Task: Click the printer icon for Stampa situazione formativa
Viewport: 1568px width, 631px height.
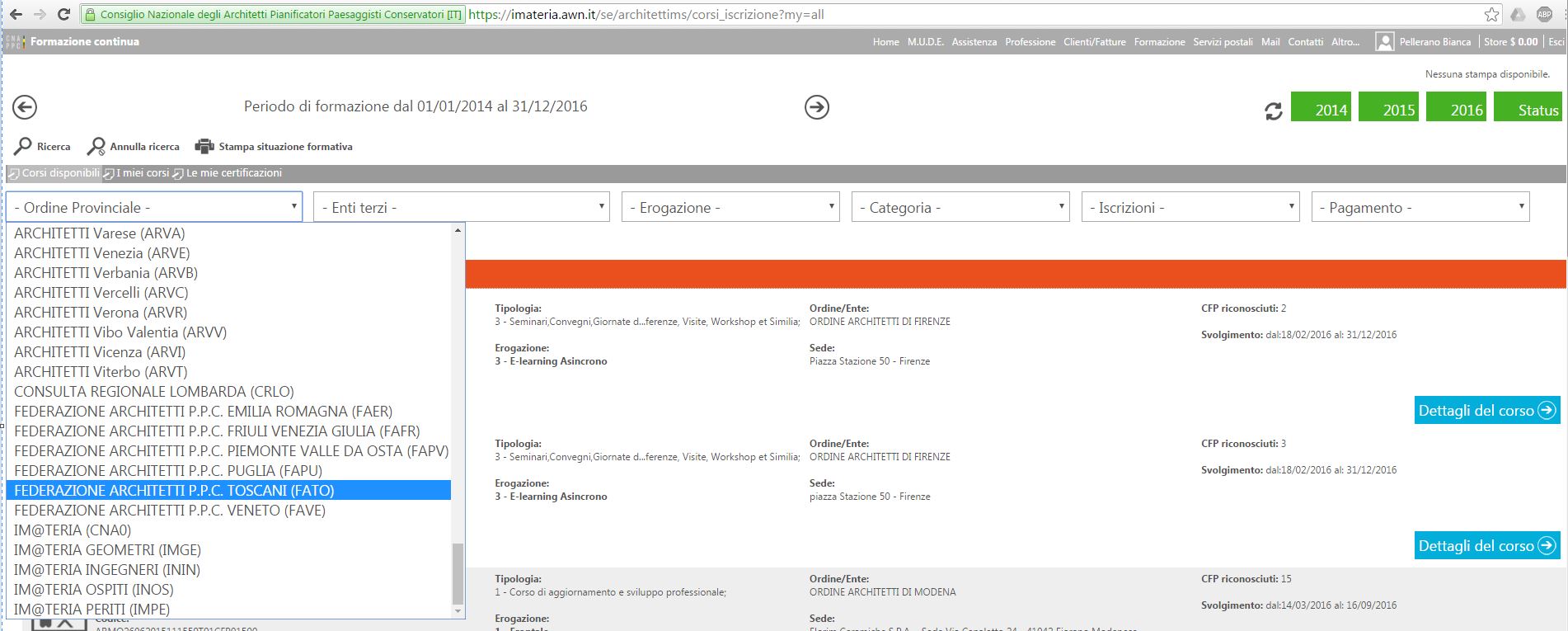Action: point(204,146)
